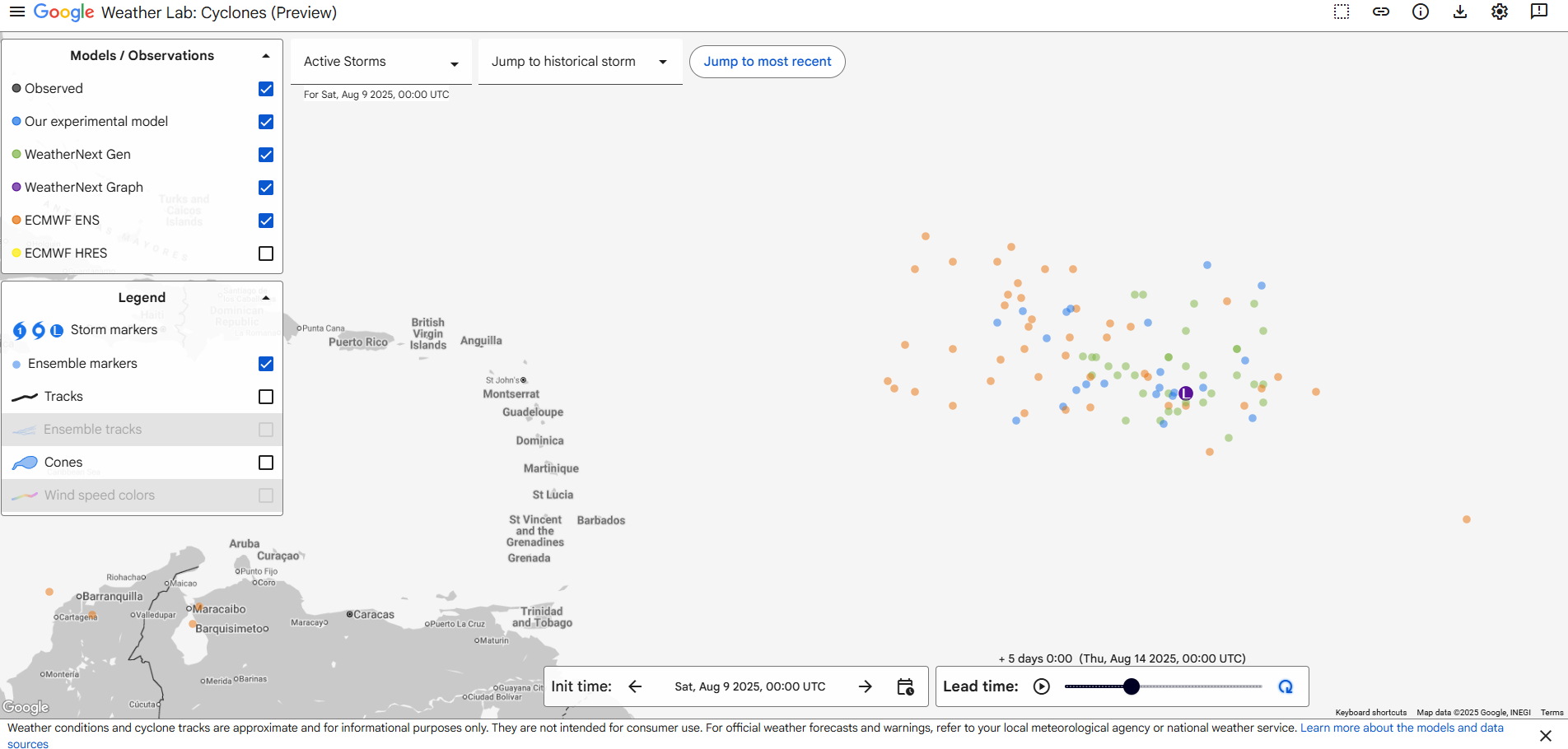
Task: Collapse the Models / Observations panel
Action: coord(266,56)
